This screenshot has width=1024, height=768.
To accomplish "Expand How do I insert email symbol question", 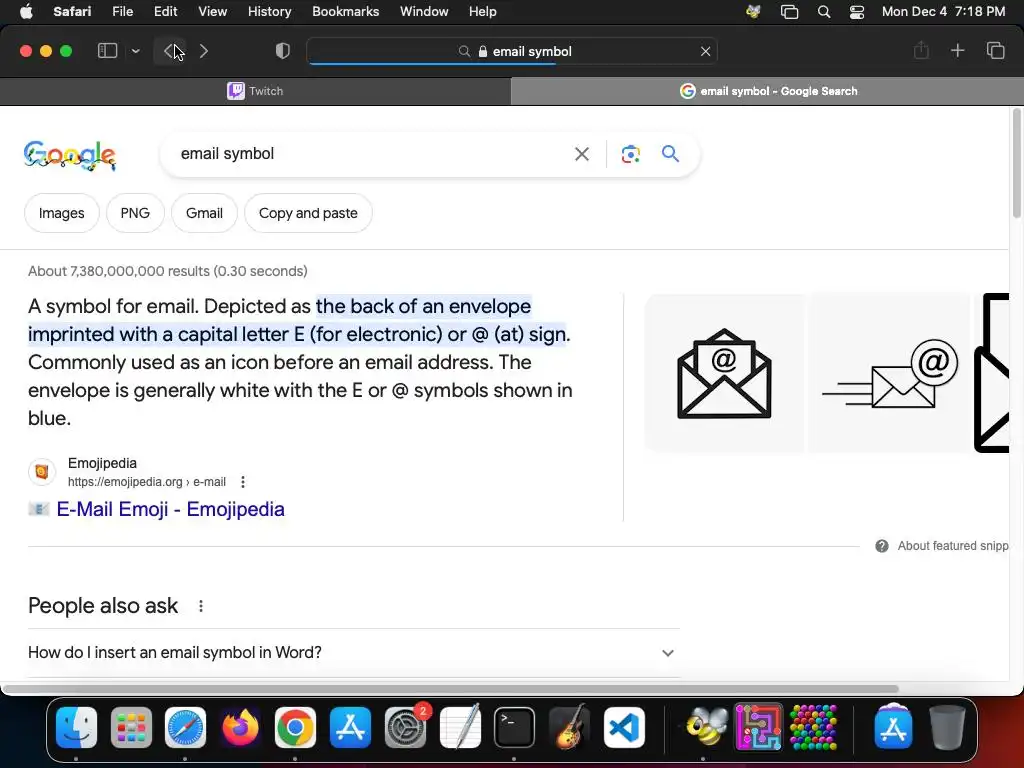I will click(354, 652).
